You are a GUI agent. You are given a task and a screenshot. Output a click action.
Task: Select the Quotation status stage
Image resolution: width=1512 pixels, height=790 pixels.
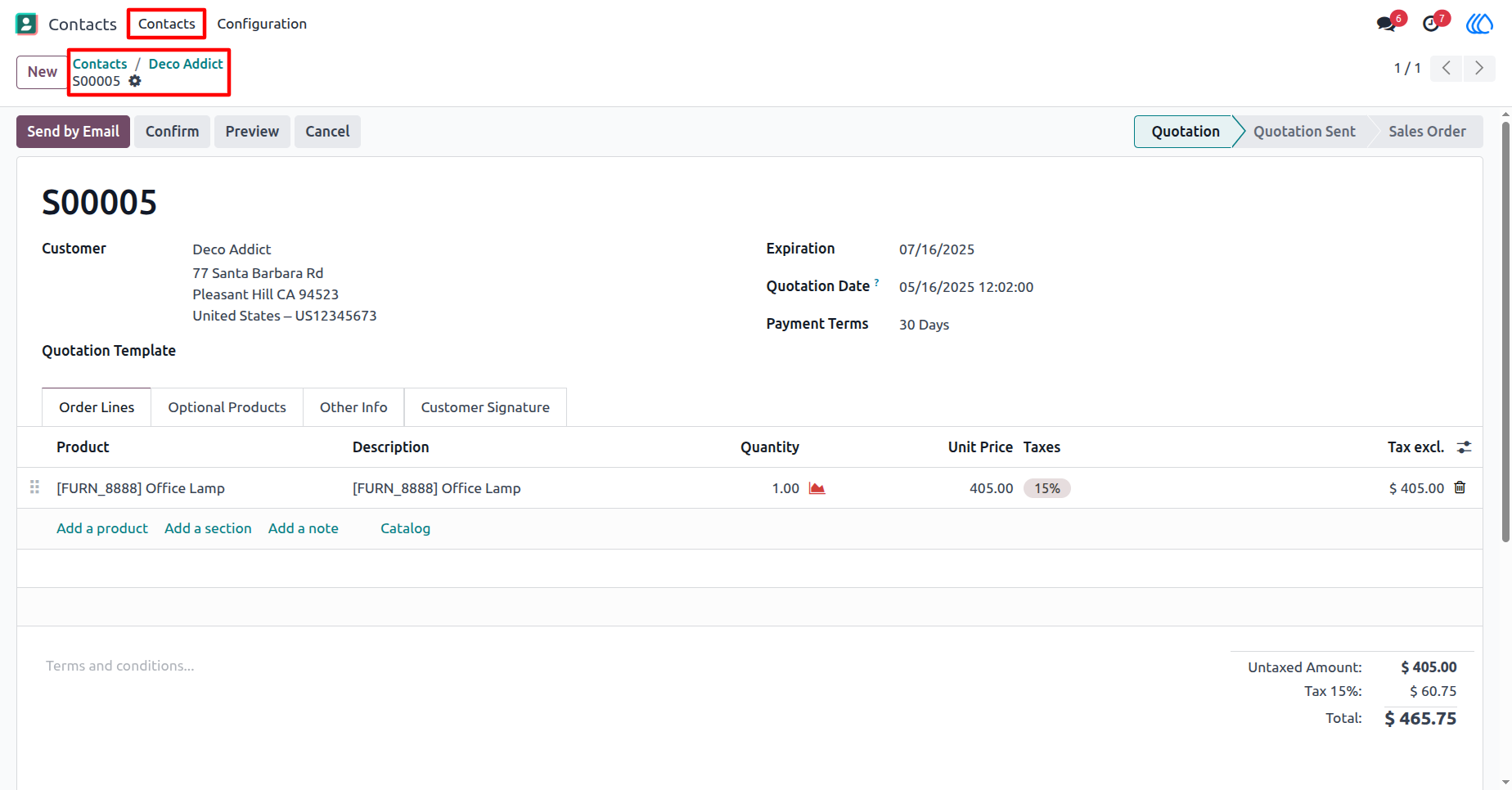(1185, 132)
